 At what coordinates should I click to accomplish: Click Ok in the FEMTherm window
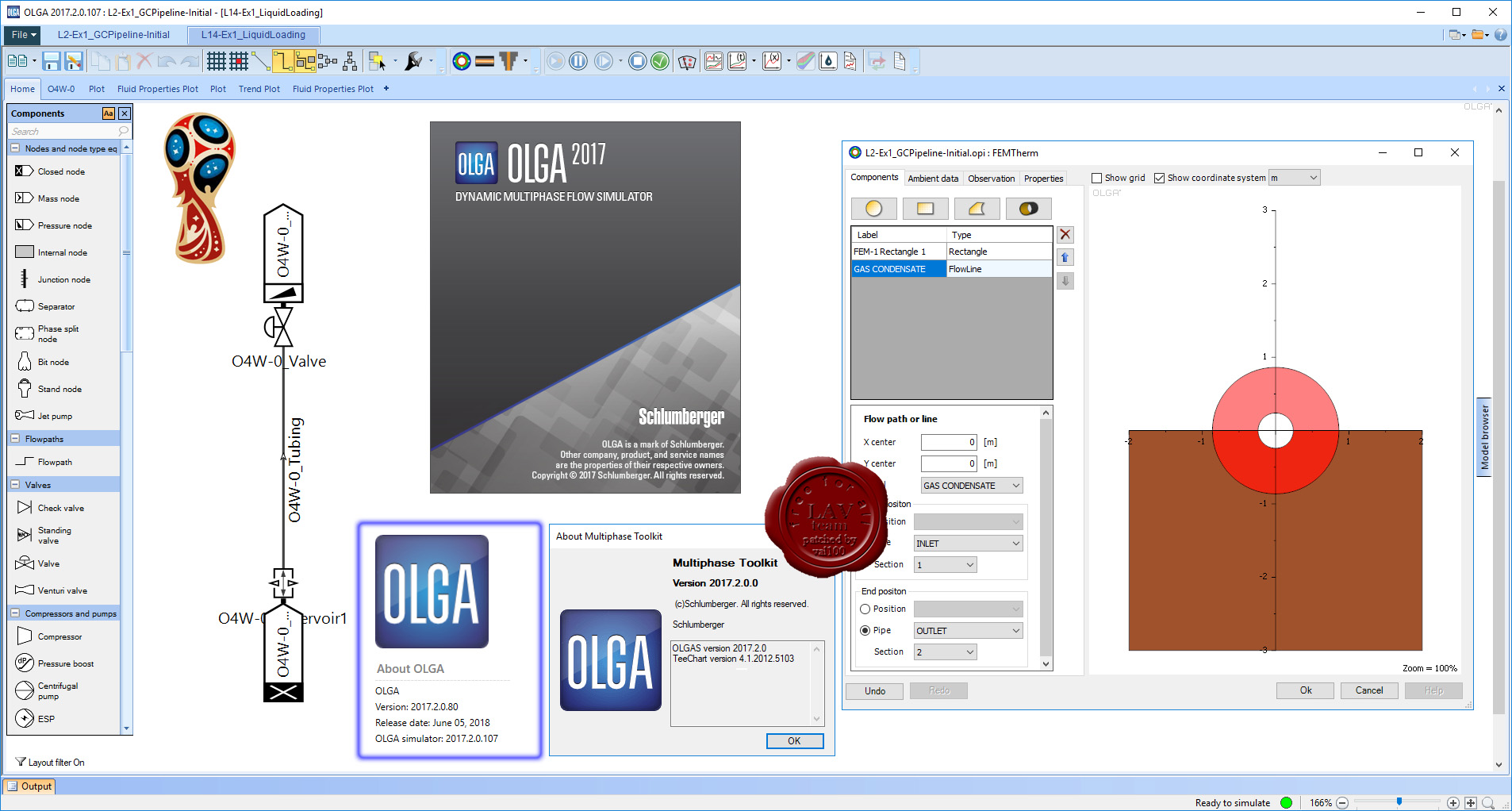tap(1306, 690)
